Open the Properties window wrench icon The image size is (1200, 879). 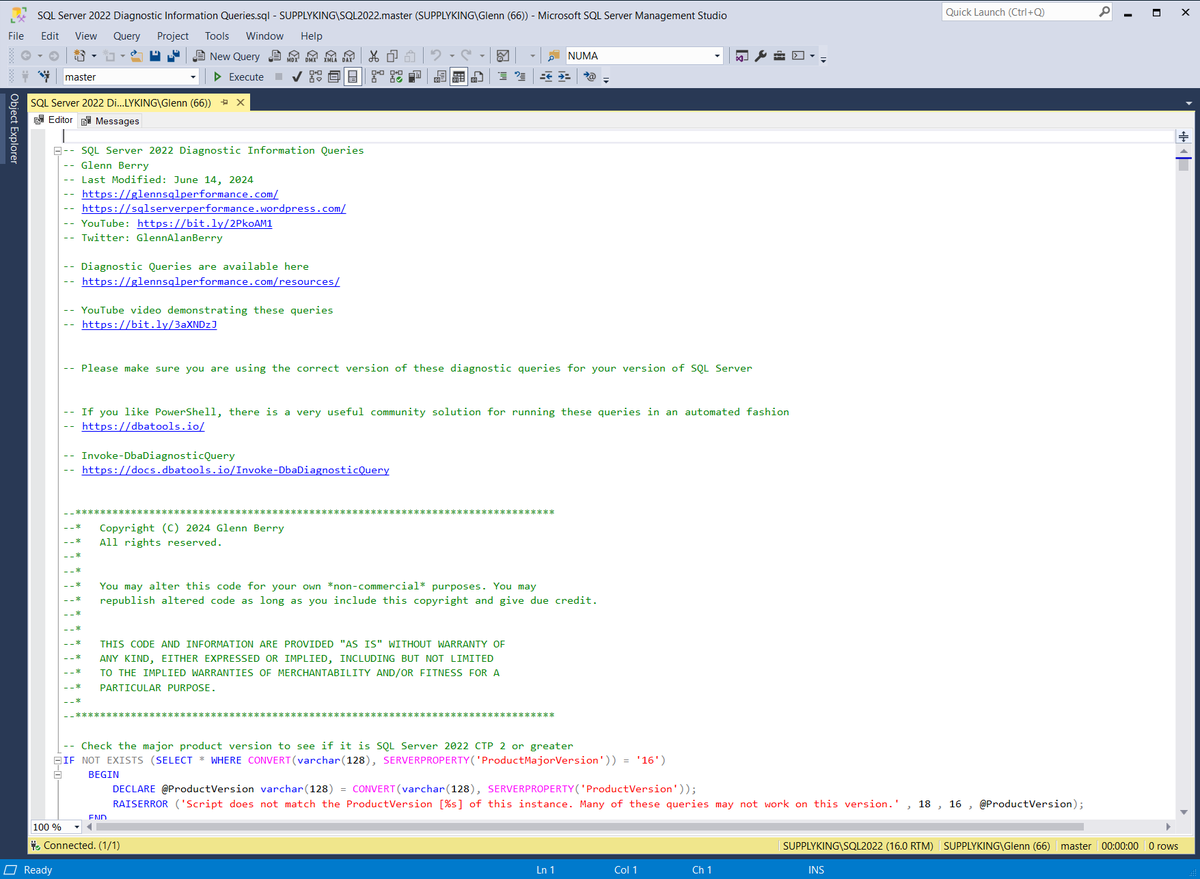coord(760,56)
